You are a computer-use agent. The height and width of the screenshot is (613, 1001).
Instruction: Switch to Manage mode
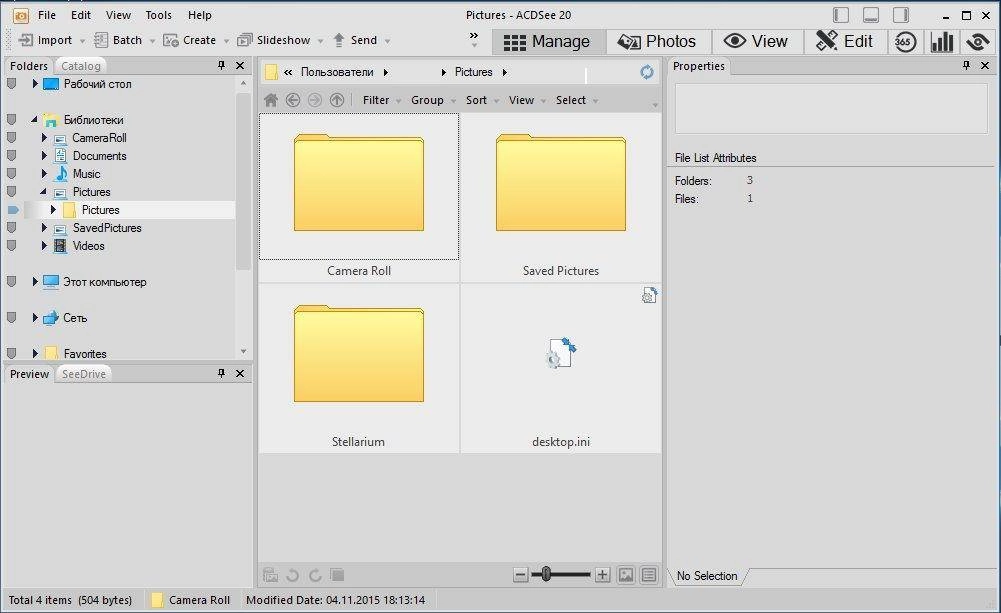[548, 42]
